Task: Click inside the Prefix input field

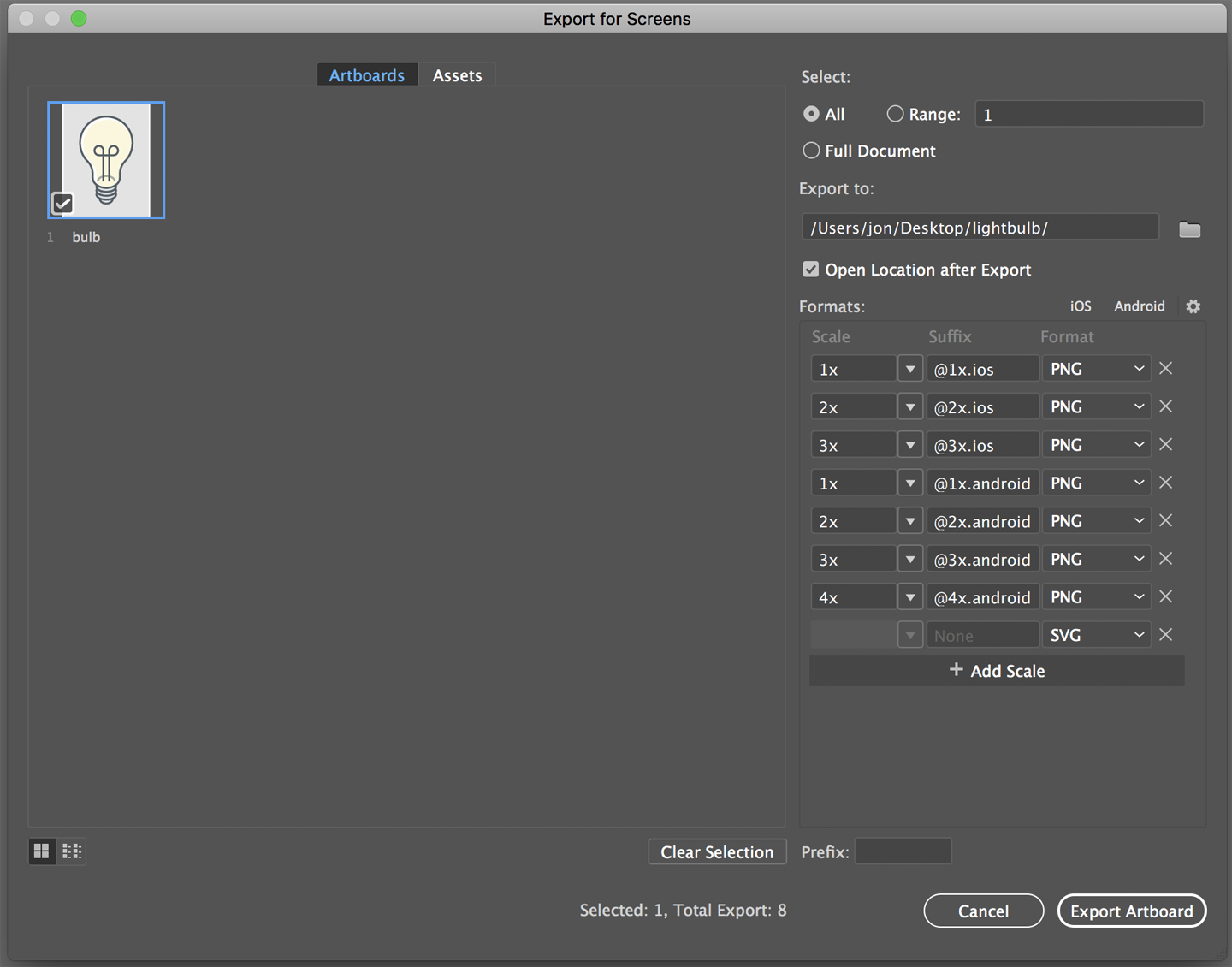Action: [x=903, y=851]
